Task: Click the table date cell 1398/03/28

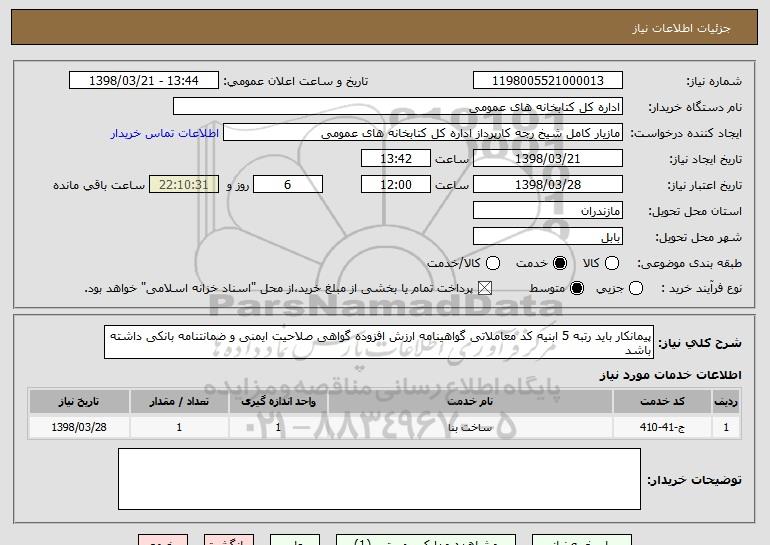Action: point(79,427)
